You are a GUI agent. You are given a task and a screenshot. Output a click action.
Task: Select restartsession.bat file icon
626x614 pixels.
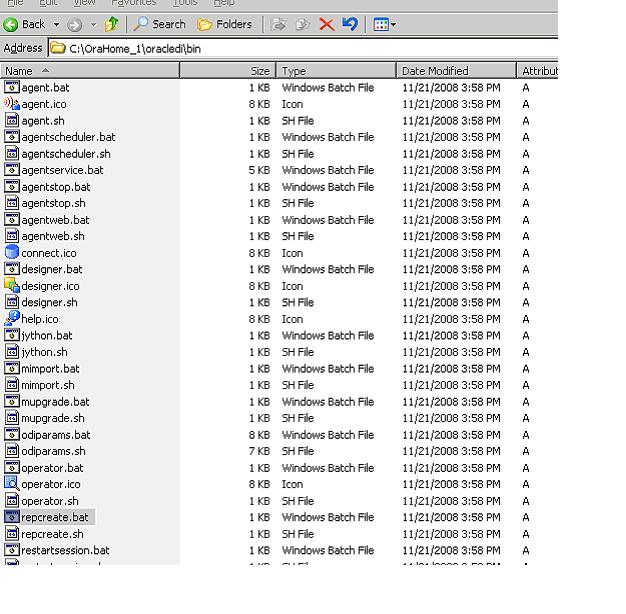(12, 550)
